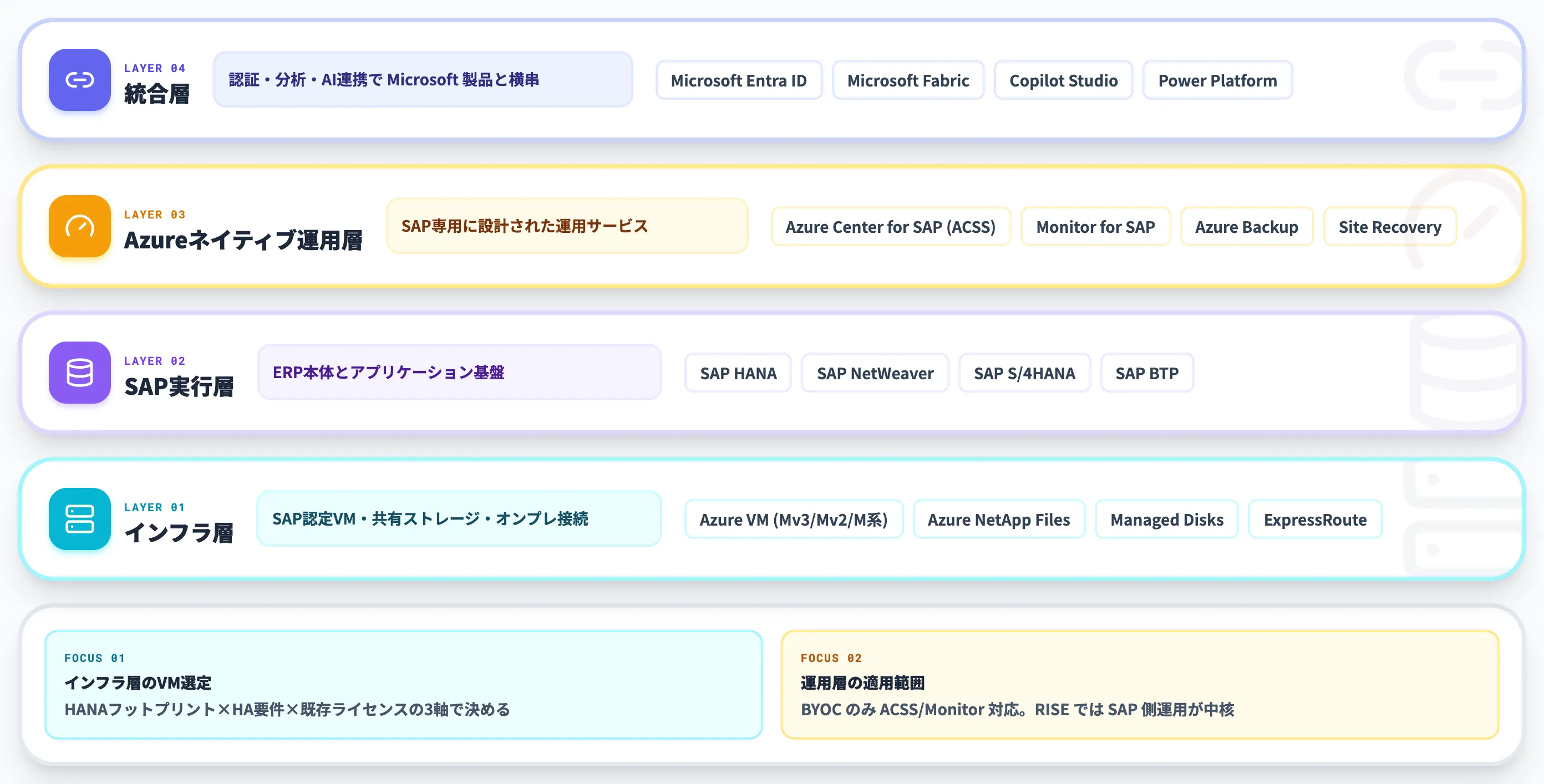
Task: Click the インフラ層 title
Action: [x=179, y=533]
